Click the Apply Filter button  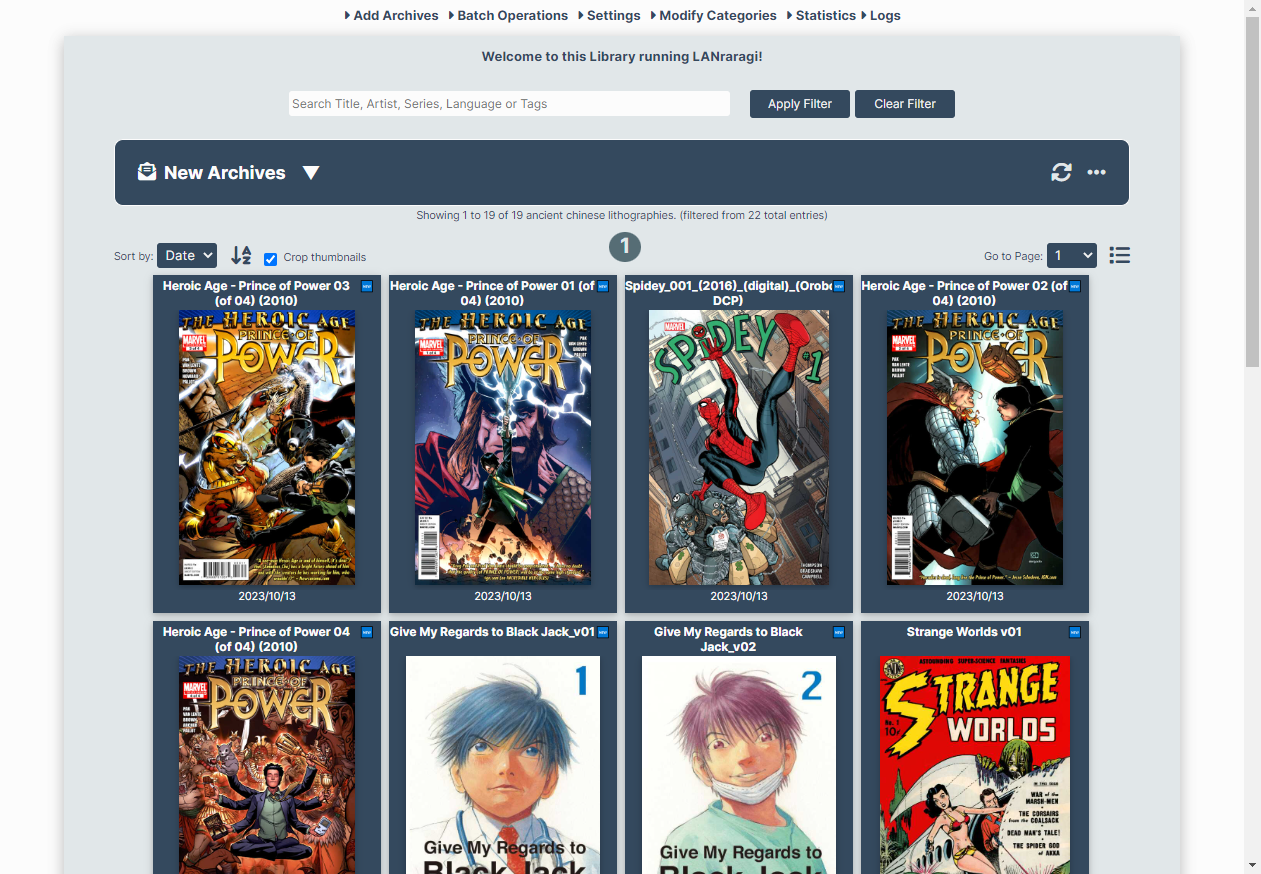coord(800,104)
